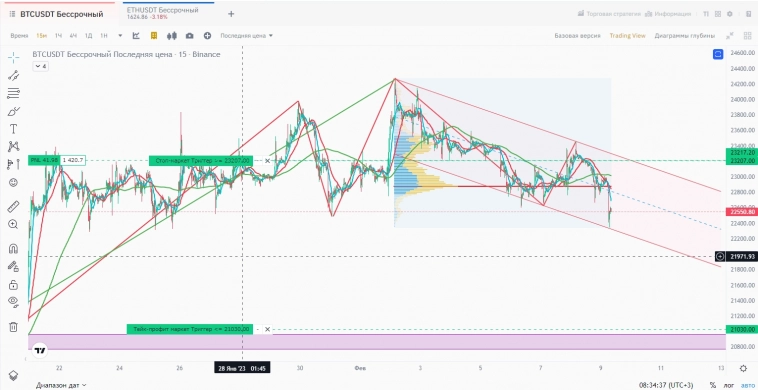The height and width of the screenshot is (390, 758).
Task: Select the 4Ч timeframe
Action: click(x=73, y=35)
